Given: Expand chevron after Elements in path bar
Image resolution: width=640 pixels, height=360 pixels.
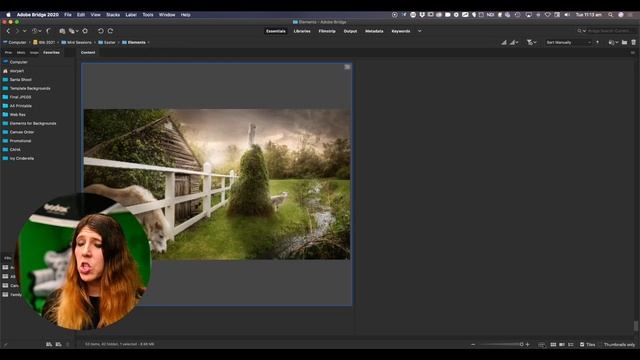Looking at the screenshot, I should (x=149, y=42).
